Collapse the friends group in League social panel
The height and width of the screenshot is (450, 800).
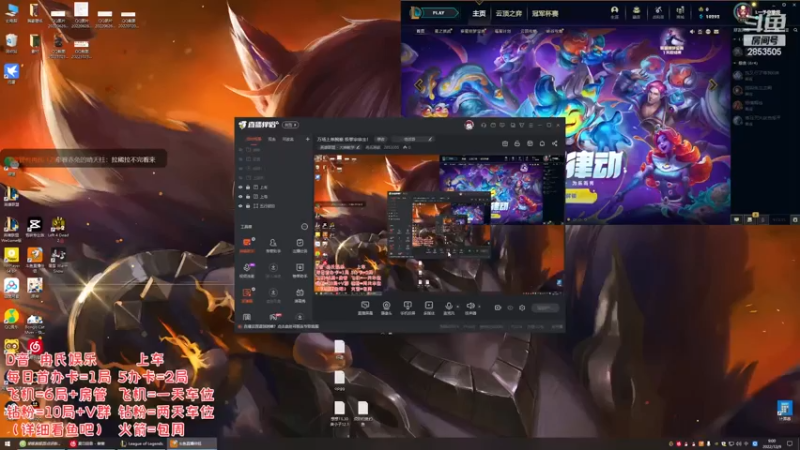click(735, 63)
